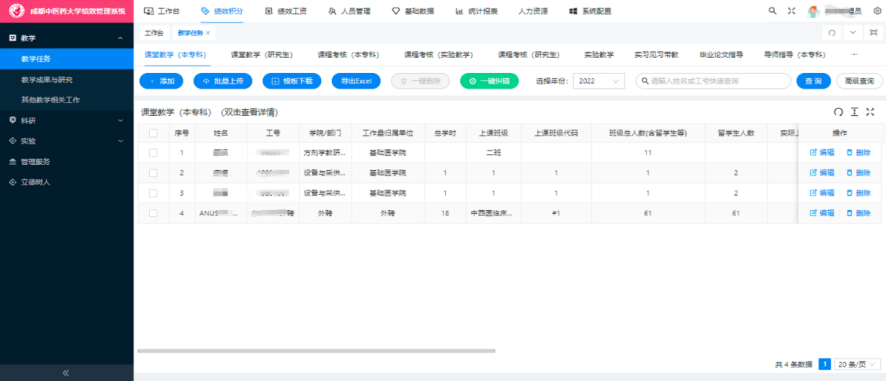
Task: Click the 绩效积分 tag icon in top navigation
Action: tap(205, 11)
